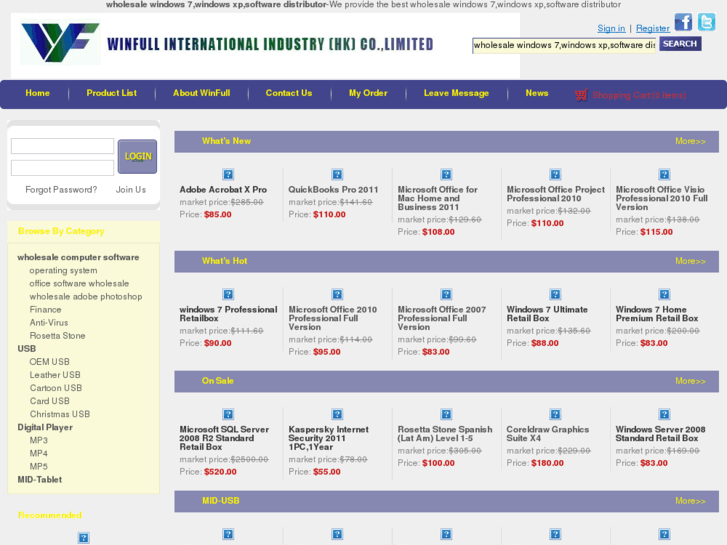Focus the search text field
The image size is (727, 545).
[564, 45]
